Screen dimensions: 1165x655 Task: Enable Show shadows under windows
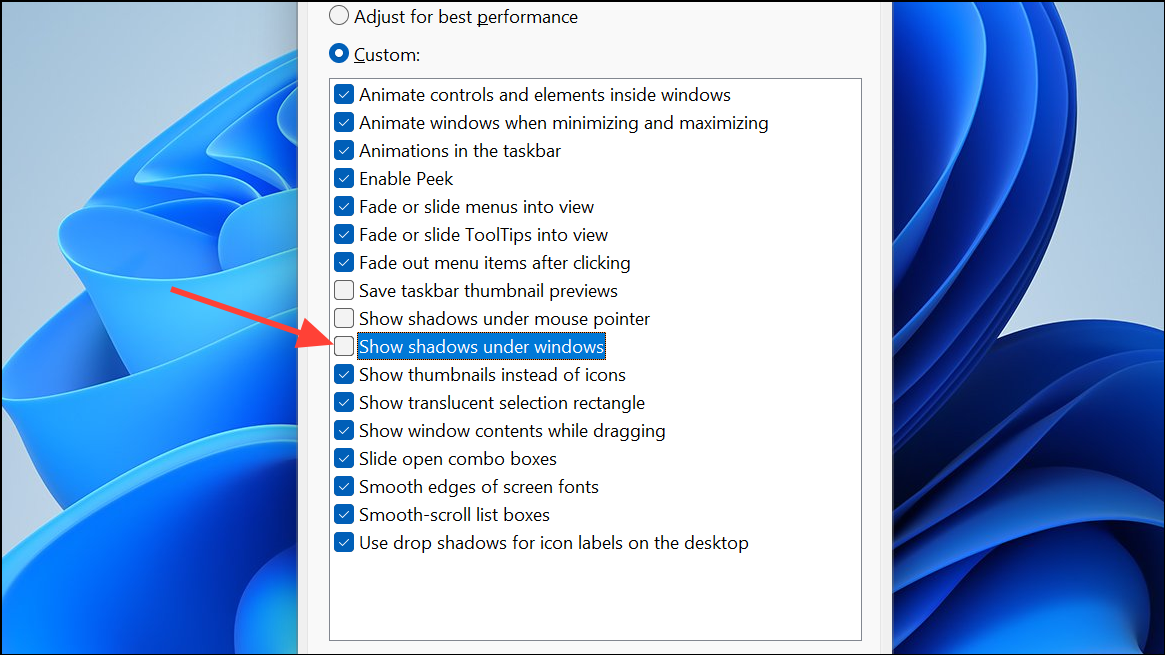pyautogui.click(x=344, y=346)
